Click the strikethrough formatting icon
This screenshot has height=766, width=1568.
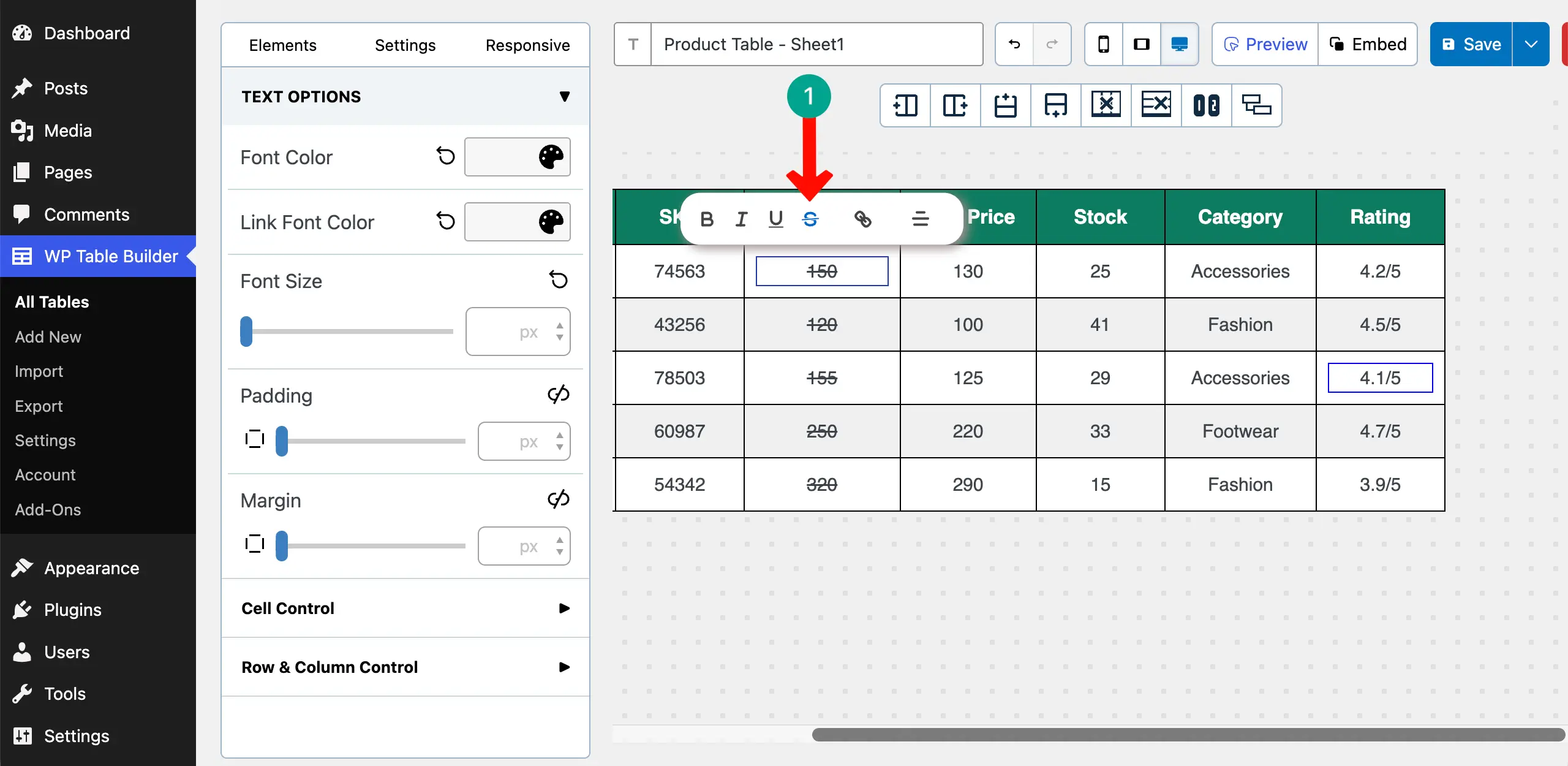tap(810, 219)
